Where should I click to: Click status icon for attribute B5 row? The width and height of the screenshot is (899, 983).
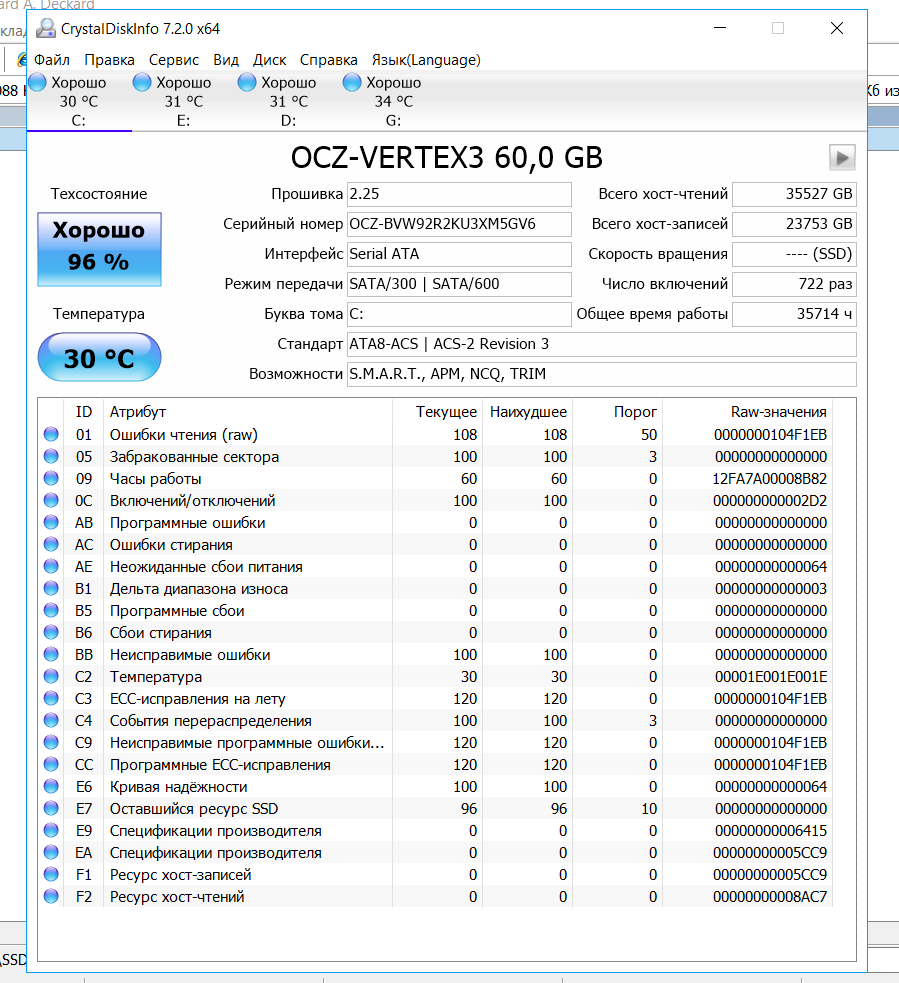click(51, 610)
